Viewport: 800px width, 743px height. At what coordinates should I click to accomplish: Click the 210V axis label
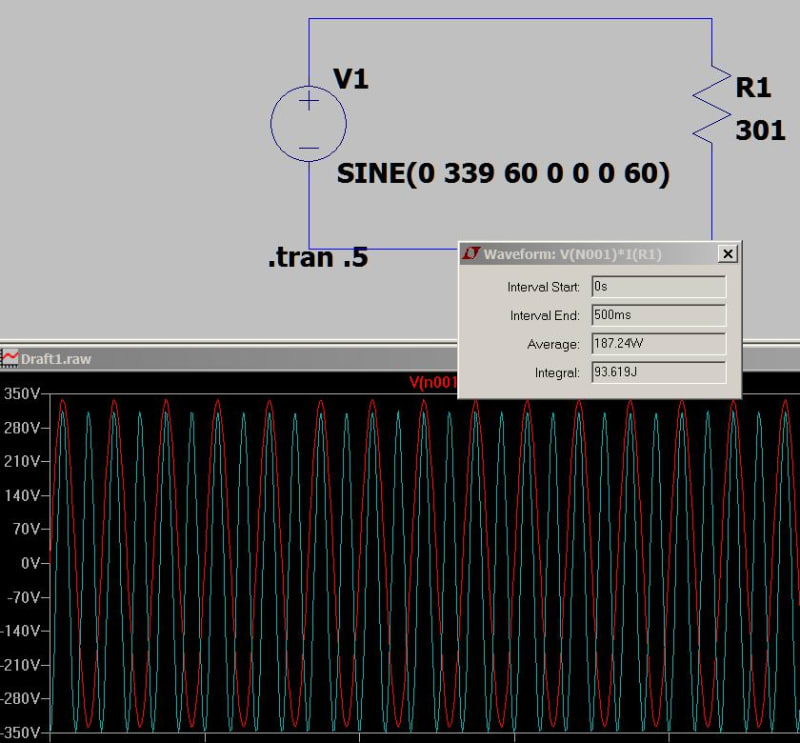coord(22,461)
